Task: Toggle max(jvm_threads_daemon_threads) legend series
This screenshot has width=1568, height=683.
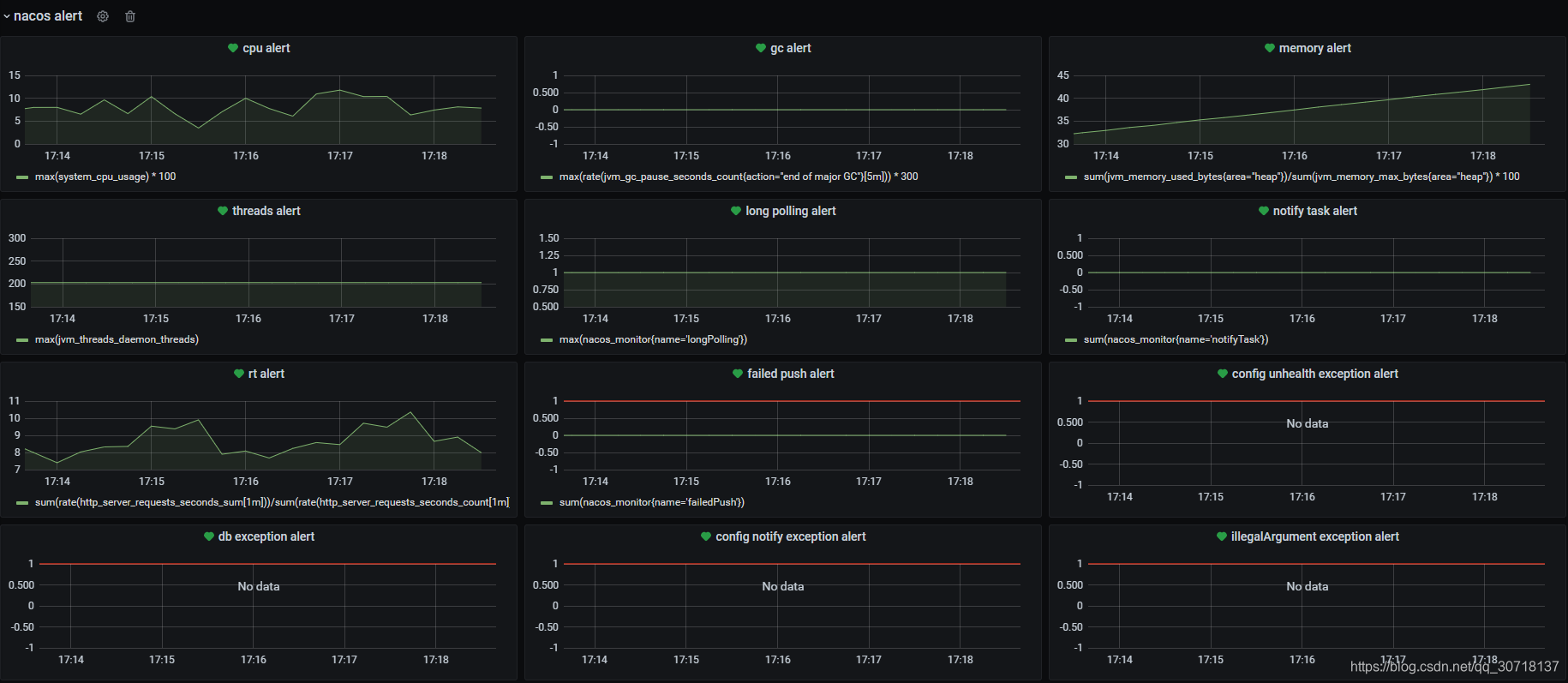Action: [117, 339]
